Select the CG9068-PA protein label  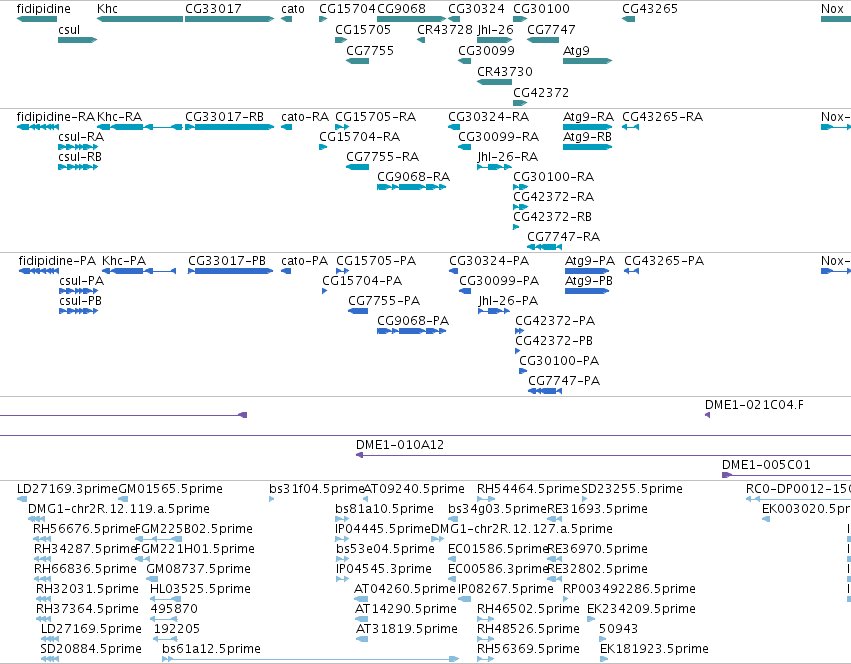(413, 321)
